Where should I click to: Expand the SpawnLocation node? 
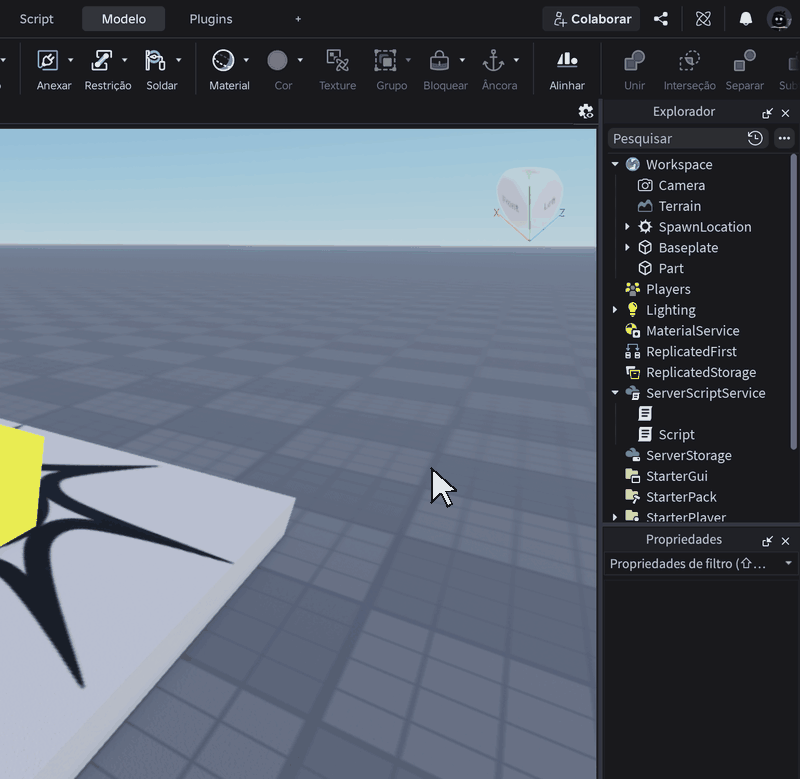[628, 227]
